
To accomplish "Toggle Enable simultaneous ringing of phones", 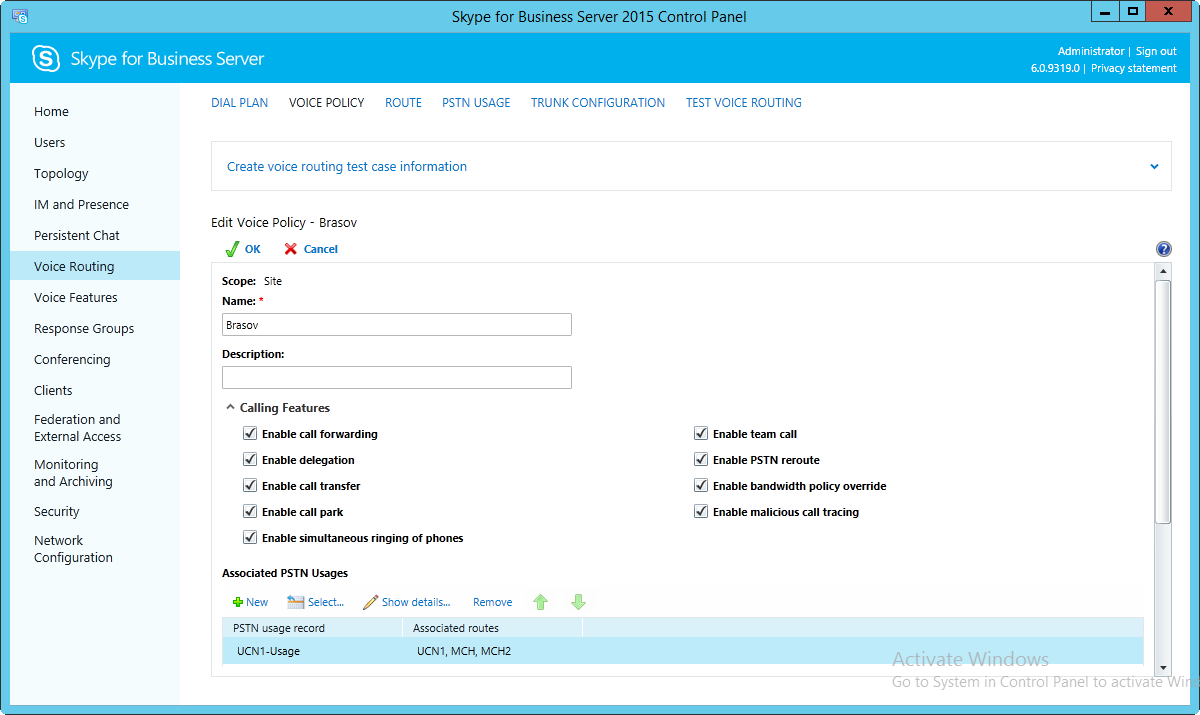I will (250, 538).
